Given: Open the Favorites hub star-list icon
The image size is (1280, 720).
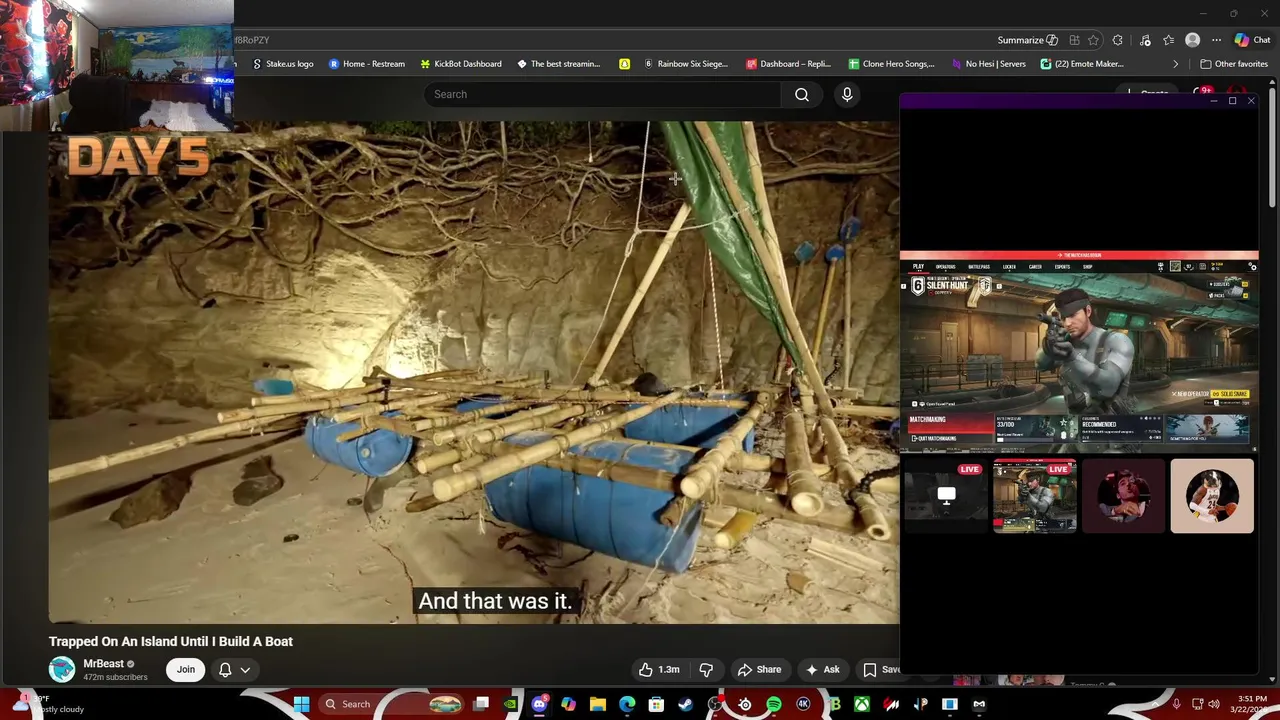Looking at the screenshot, I should coord(1169,40).
